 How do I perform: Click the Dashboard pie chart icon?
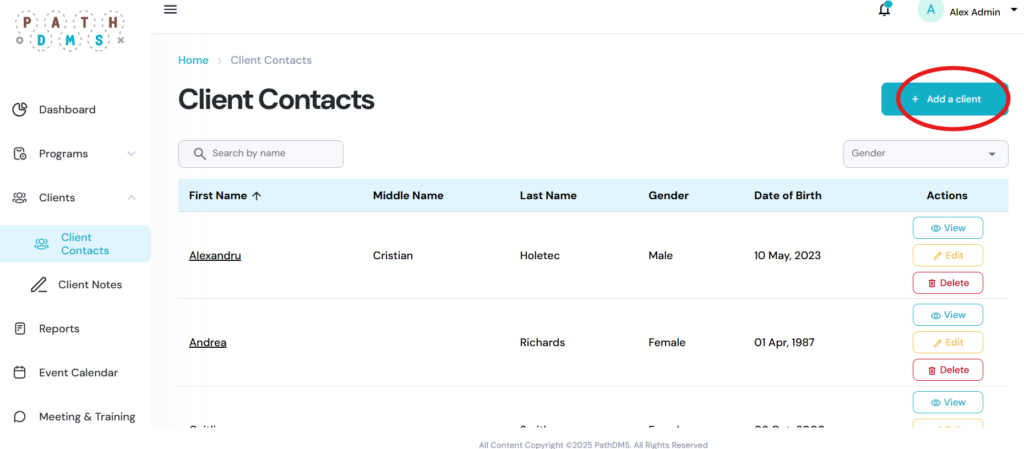[20, 110]
